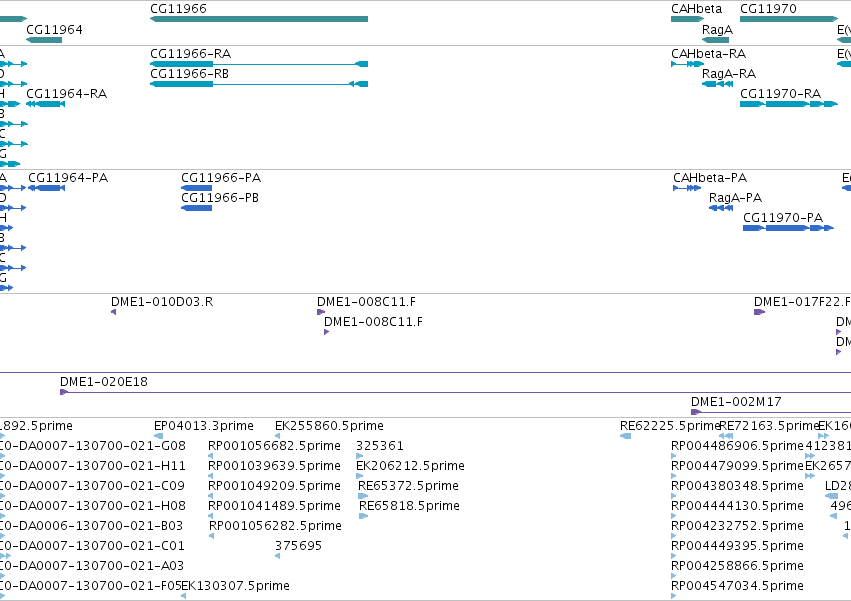851x601 pixels.
Task: Click the CG11964 gene label
Action: [x=54, y=29]
